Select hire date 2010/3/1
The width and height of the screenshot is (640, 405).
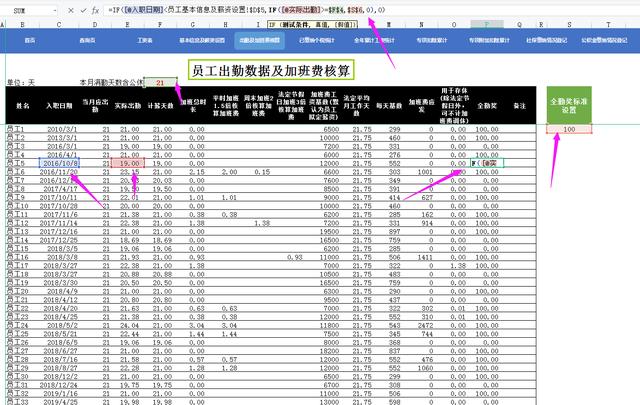pos(59,129)
